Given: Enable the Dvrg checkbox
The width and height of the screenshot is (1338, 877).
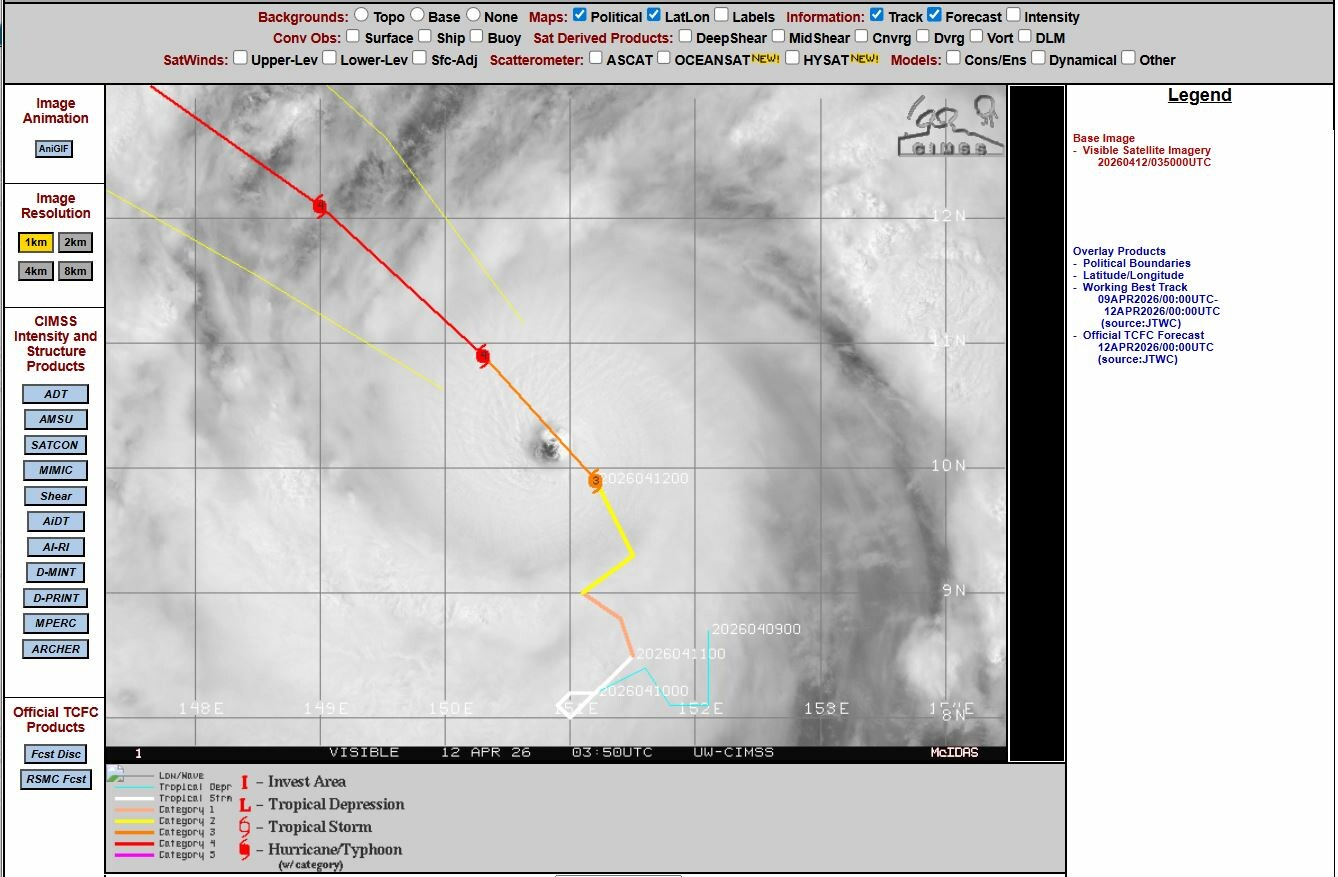Looking at the screenshot, I should tap(922, 37).
